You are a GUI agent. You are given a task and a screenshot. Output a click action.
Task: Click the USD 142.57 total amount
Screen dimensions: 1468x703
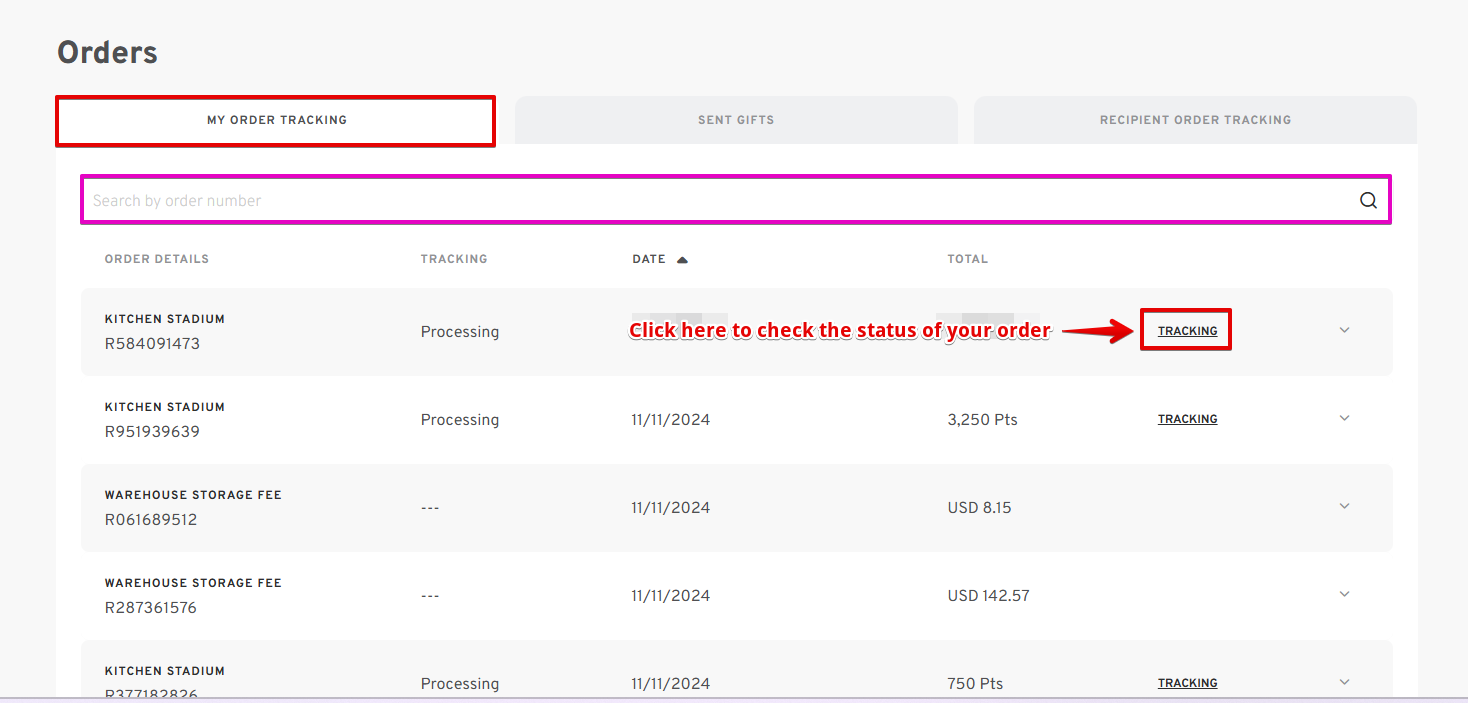[x=988, y=596]
